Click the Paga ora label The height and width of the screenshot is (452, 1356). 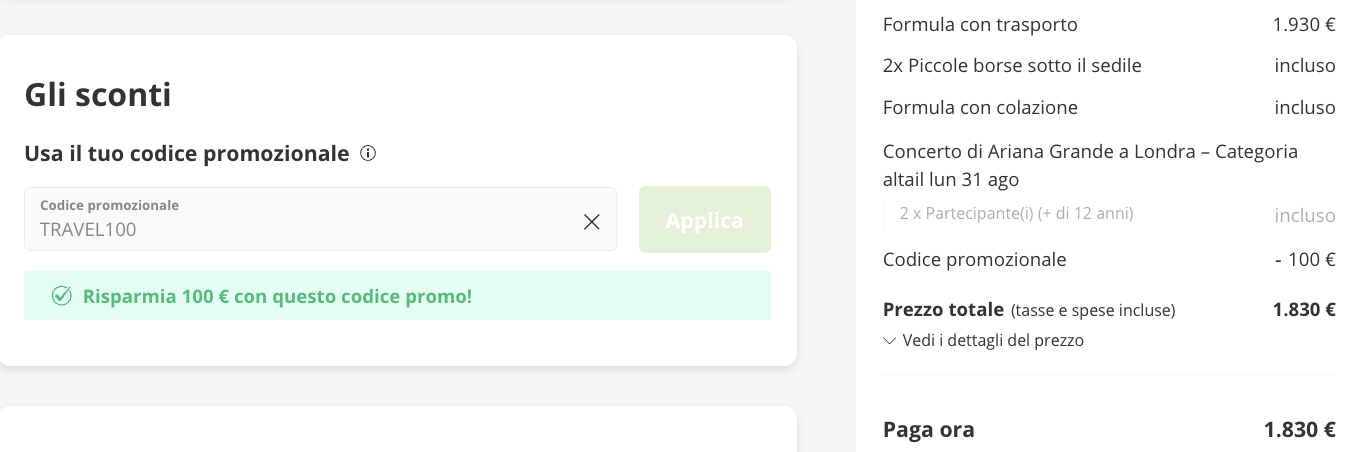[x=928, y=430]
